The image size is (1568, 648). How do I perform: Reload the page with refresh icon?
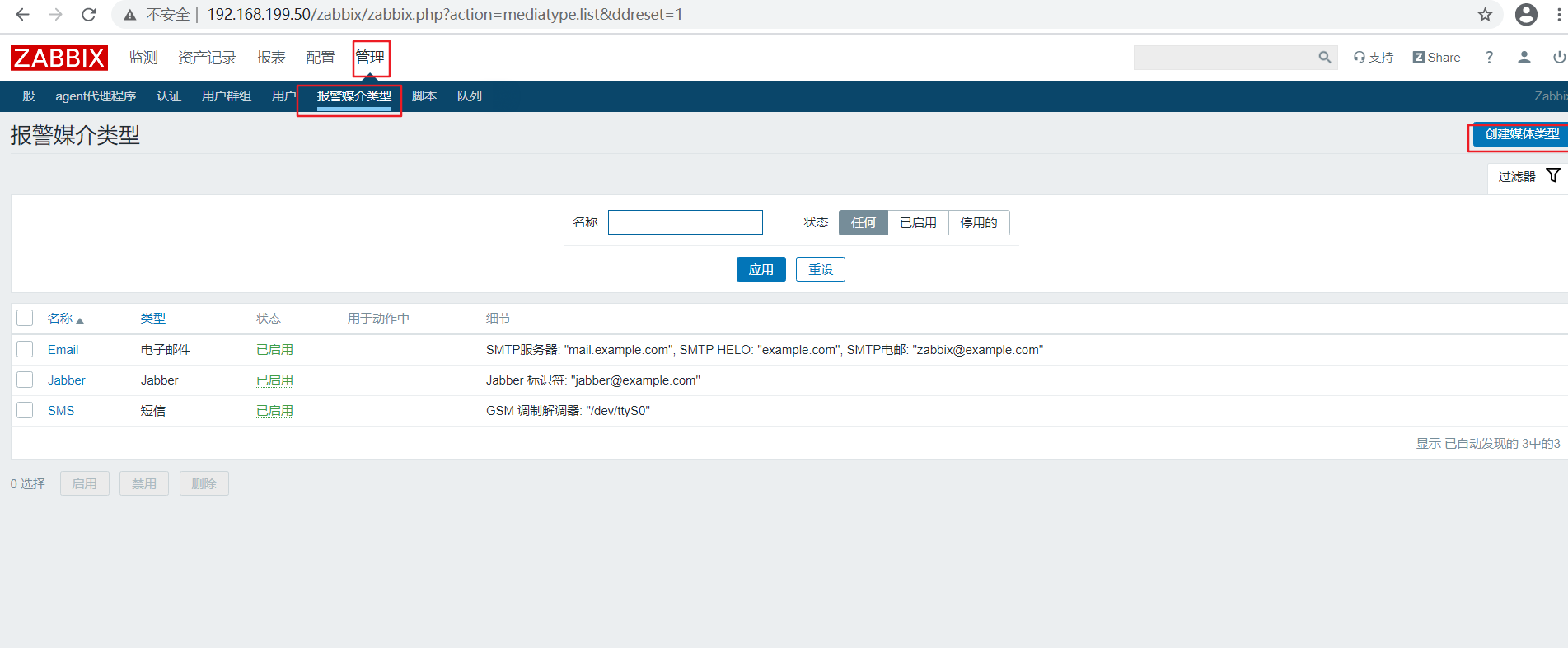pos(89,15)
